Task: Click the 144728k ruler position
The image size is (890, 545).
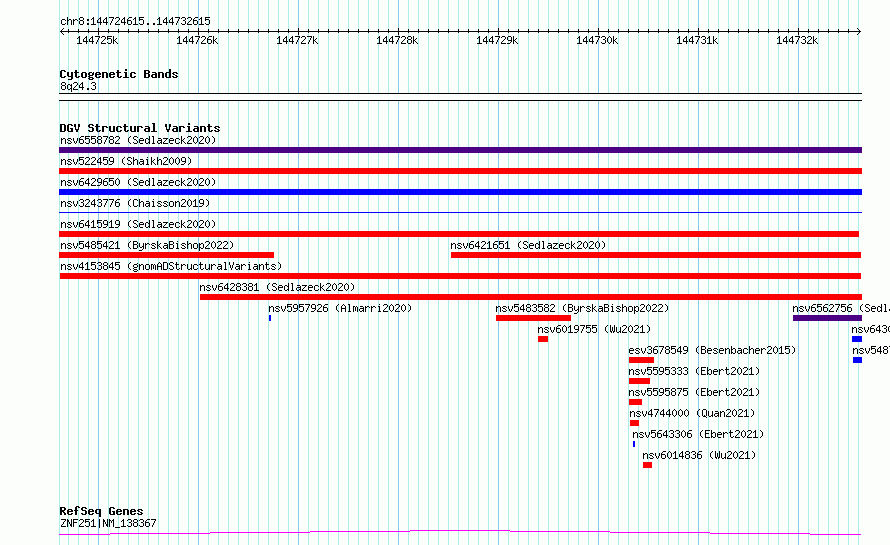Action: (x=397, y=40)
